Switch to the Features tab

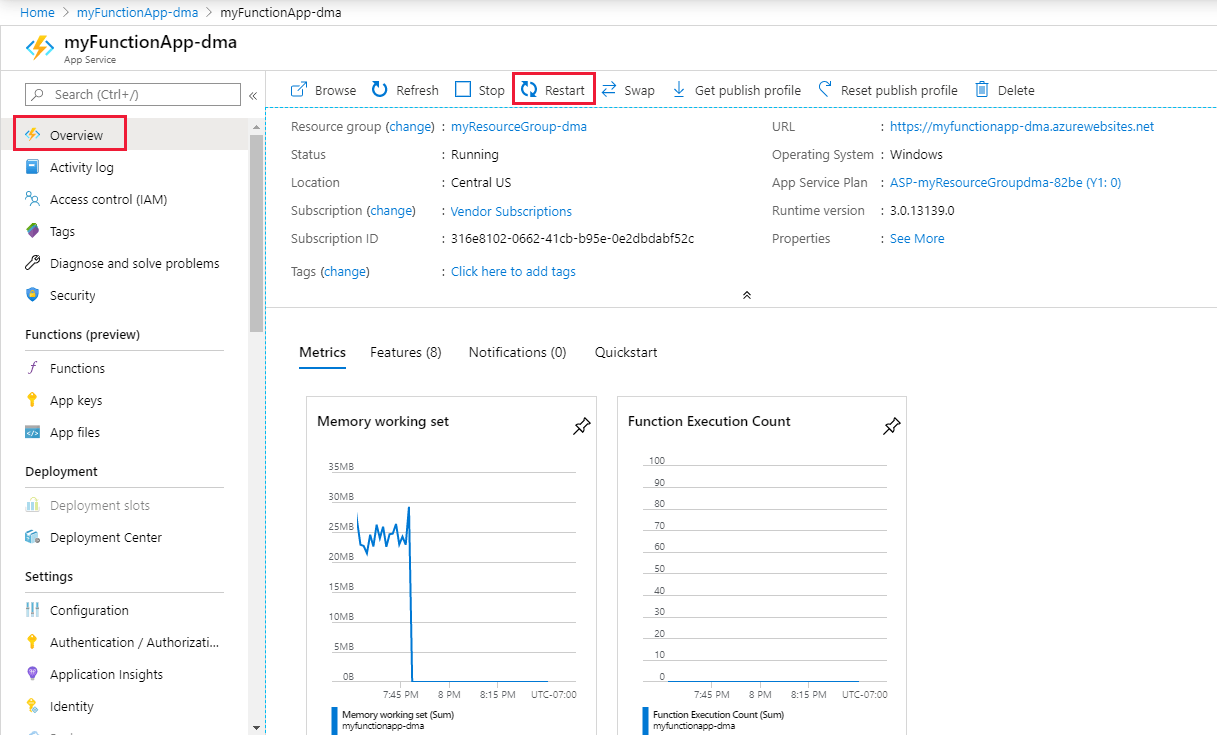pyautogui.click(x=405, y=352)
